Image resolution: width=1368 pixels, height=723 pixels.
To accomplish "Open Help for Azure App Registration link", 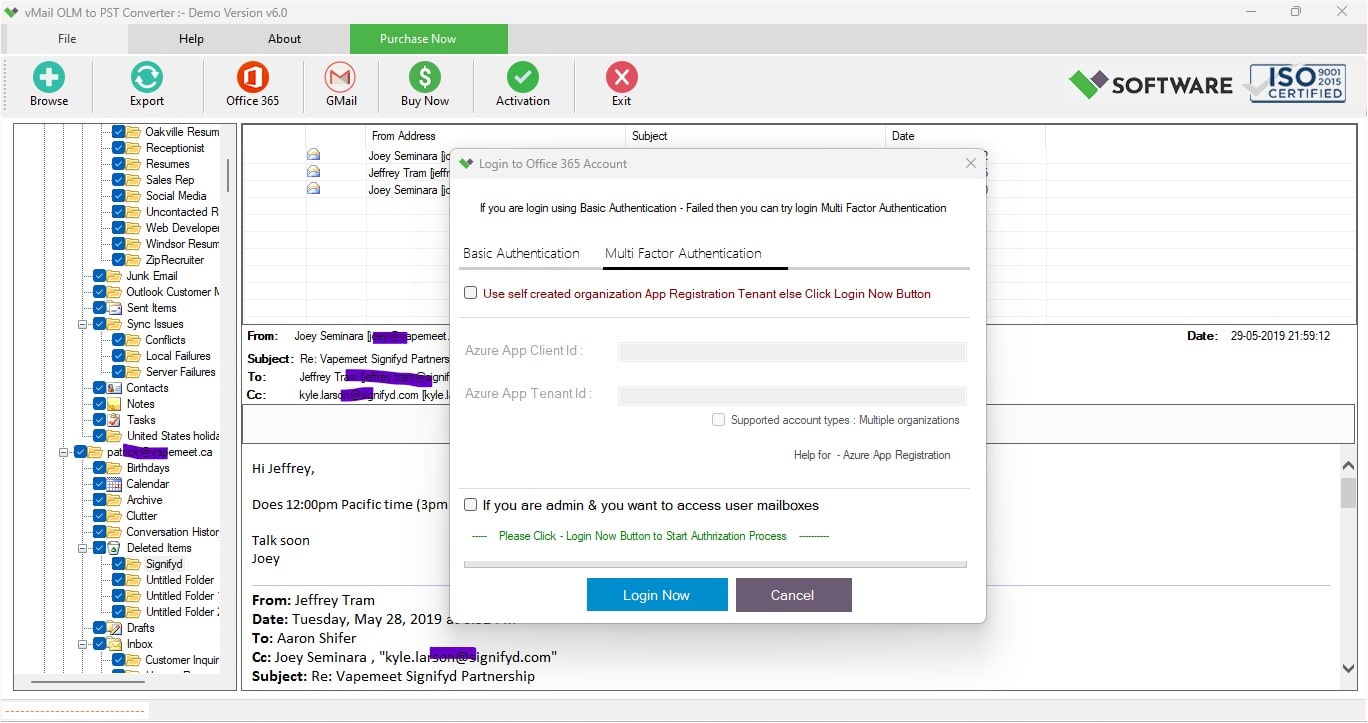I will point(872,455).
